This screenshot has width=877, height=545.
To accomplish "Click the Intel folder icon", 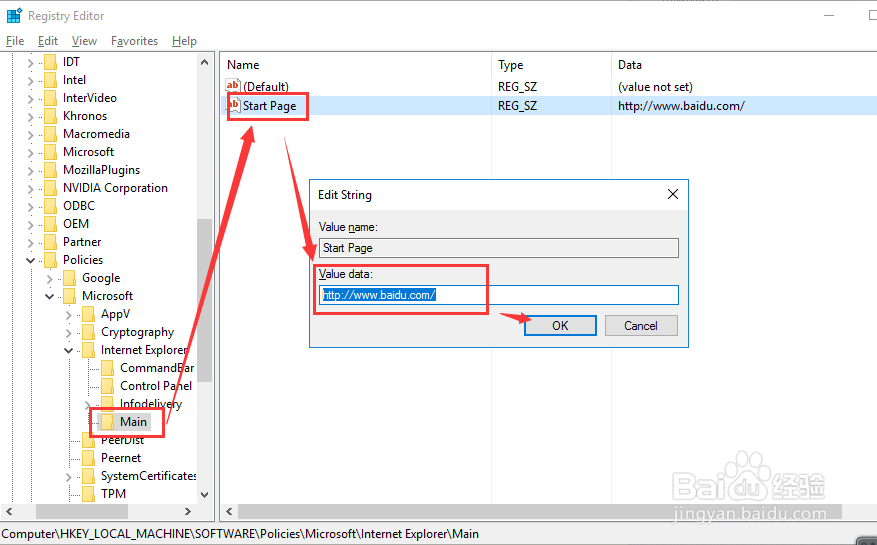I will point(50,80).
